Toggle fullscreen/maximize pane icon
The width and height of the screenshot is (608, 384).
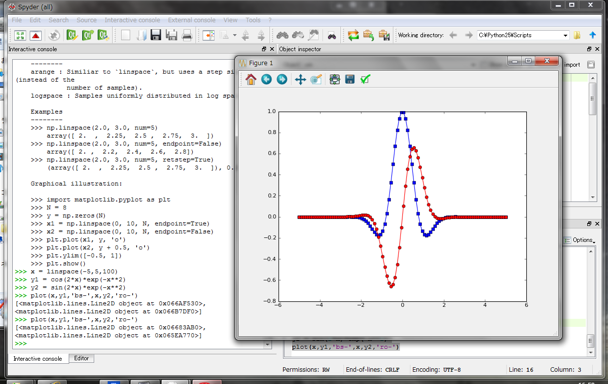[20, 35]
